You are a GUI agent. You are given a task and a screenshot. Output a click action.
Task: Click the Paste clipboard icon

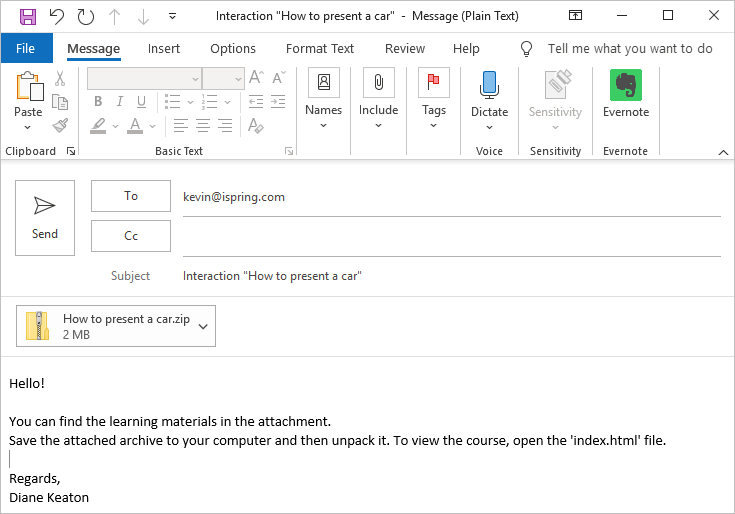29,87
